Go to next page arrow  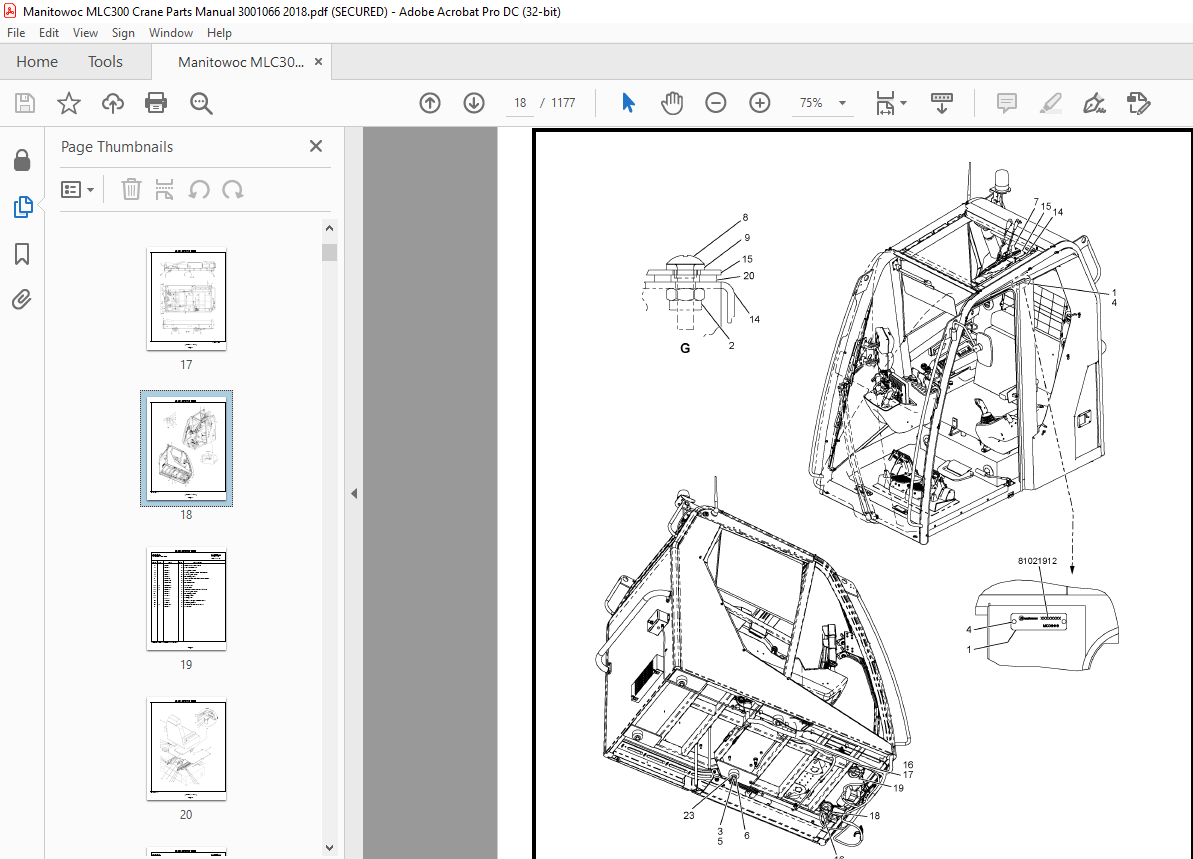(474, 103)
